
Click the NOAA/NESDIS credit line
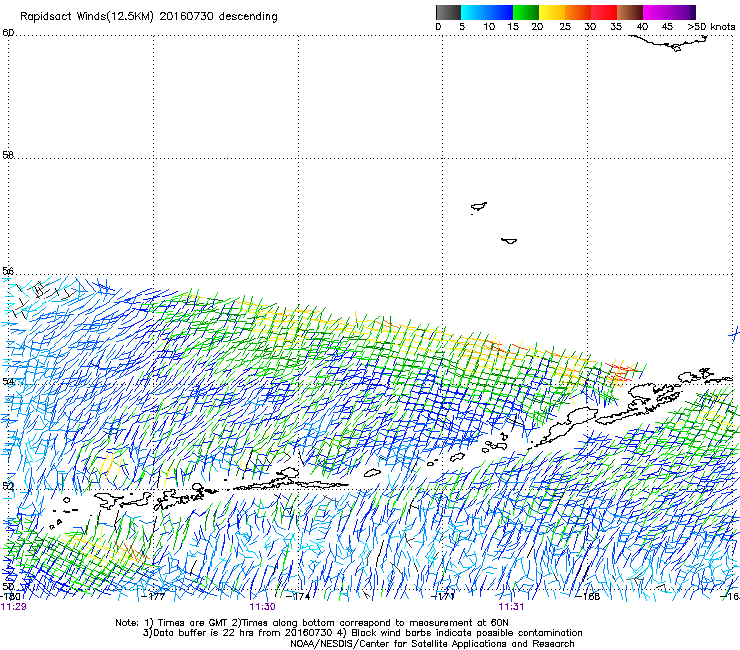432,644
